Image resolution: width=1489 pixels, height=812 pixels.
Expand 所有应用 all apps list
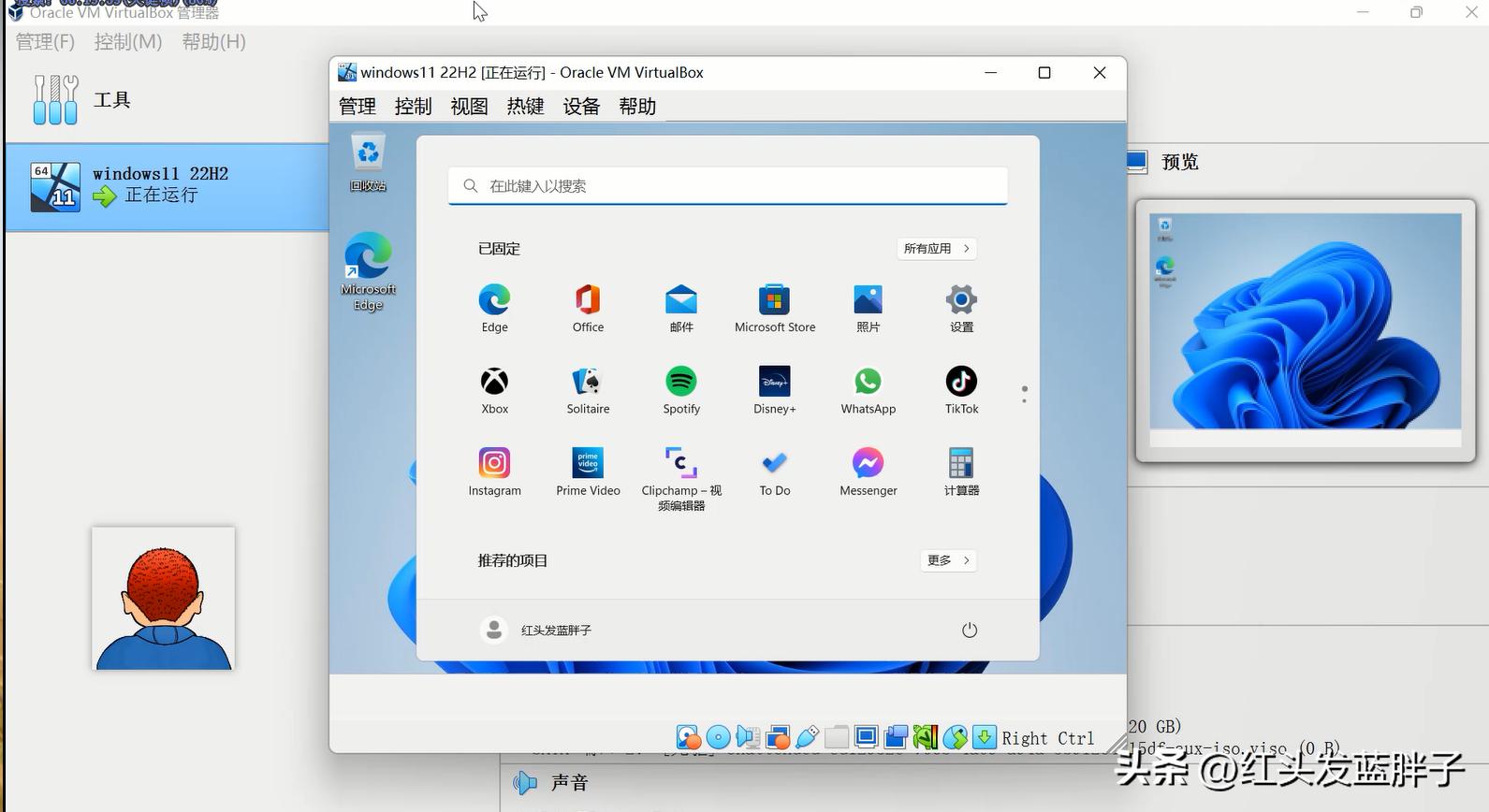[936, 248]
